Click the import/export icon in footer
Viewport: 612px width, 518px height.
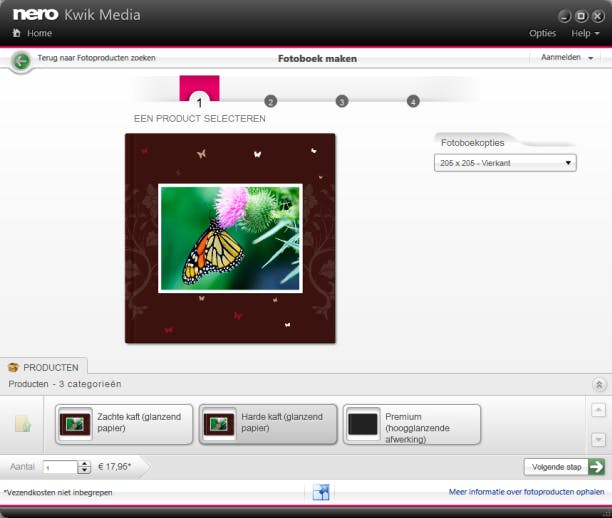(321, 492)
